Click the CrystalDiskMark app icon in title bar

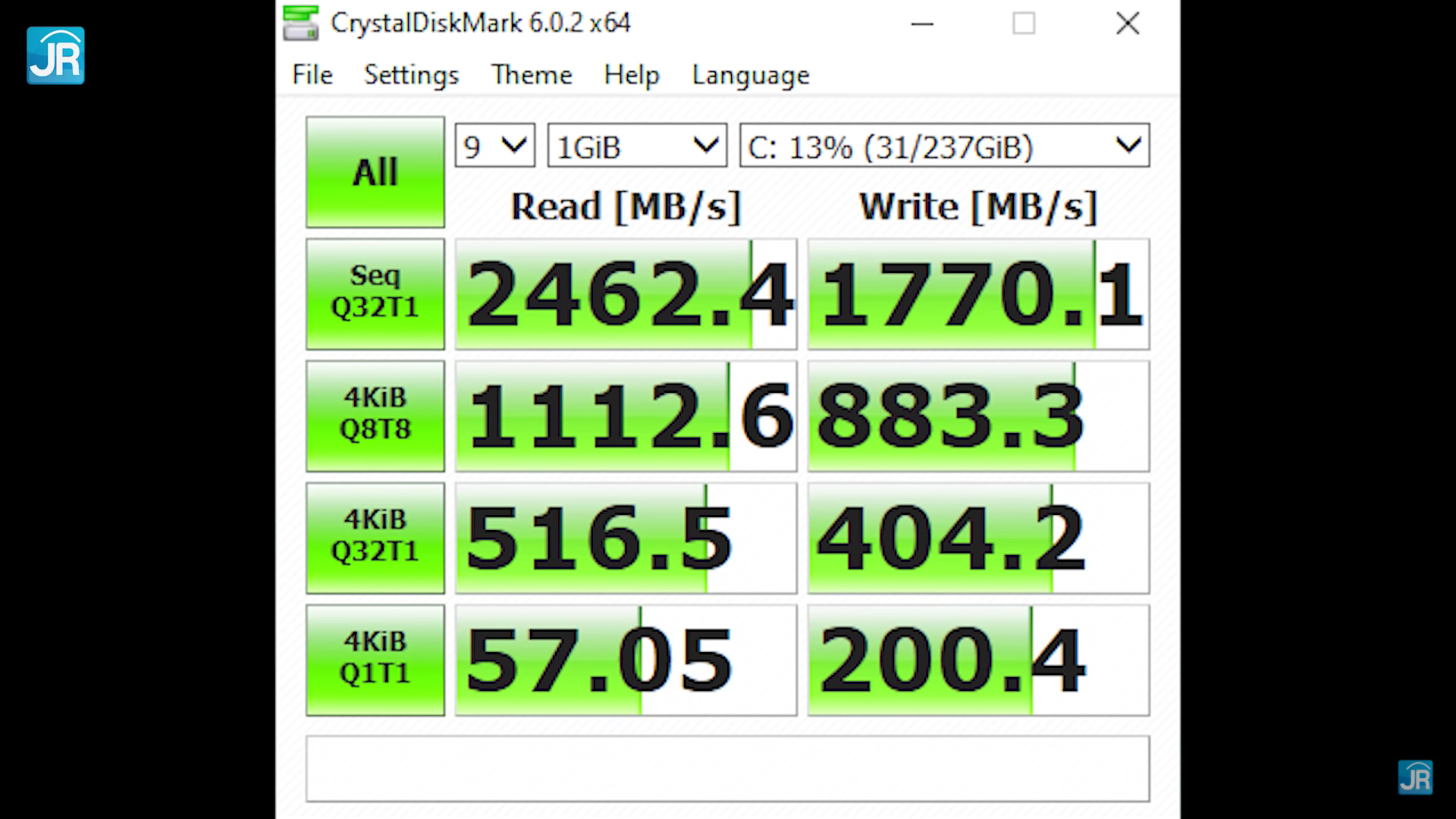tap(300, 23)
